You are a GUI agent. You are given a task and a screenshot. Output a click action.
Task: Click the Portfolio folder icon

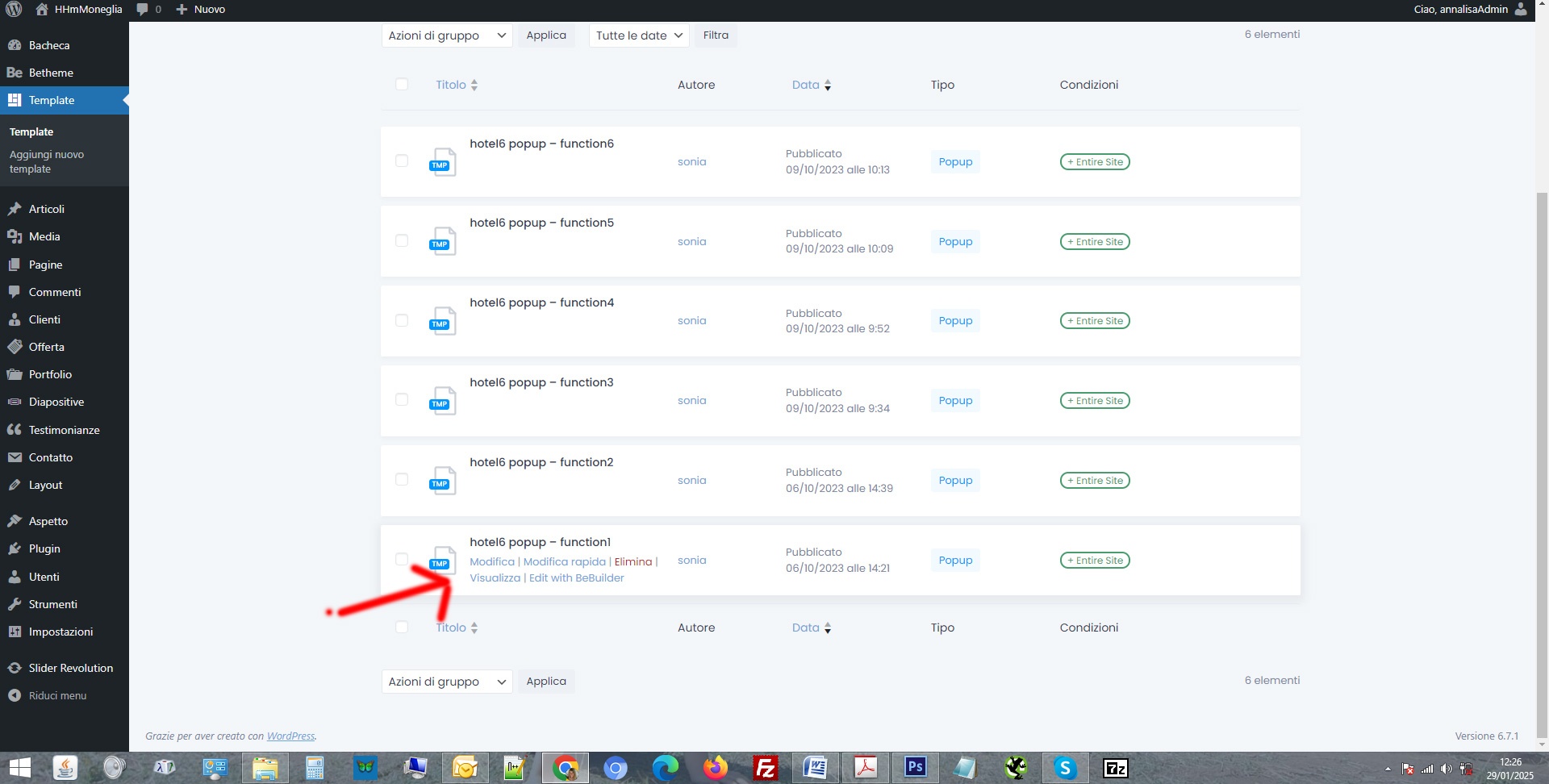(x=15, y=374)
